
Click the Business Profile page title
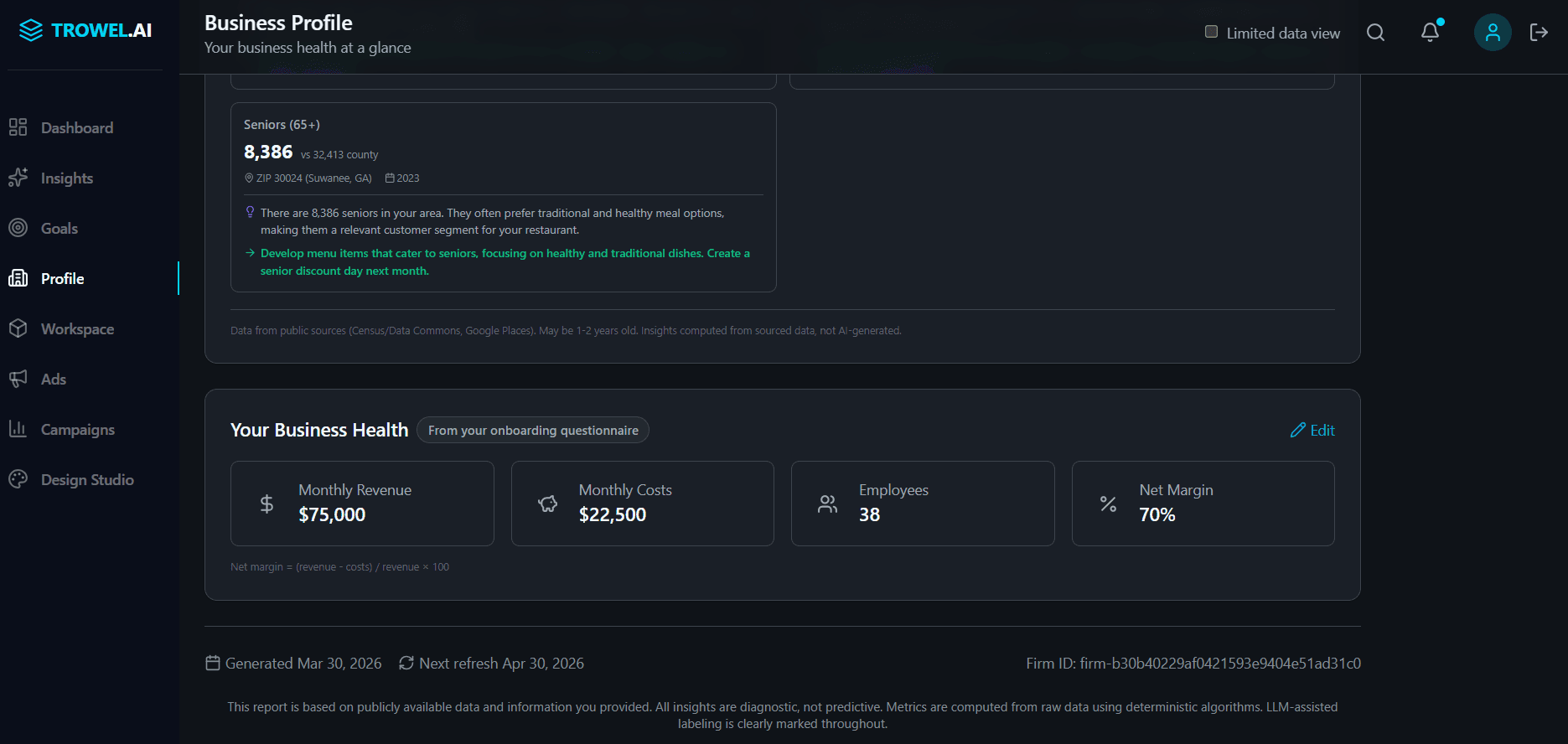click(x=278, y=23)
